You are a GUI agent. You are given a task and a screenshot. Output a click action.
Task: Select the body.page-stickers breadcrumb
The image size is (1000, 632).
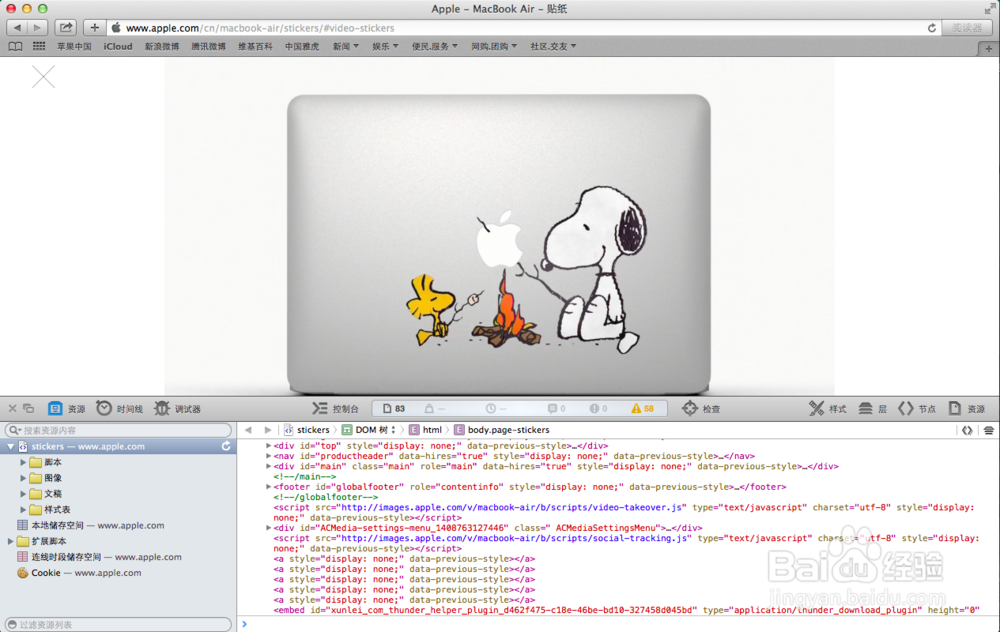click(502, 430)
